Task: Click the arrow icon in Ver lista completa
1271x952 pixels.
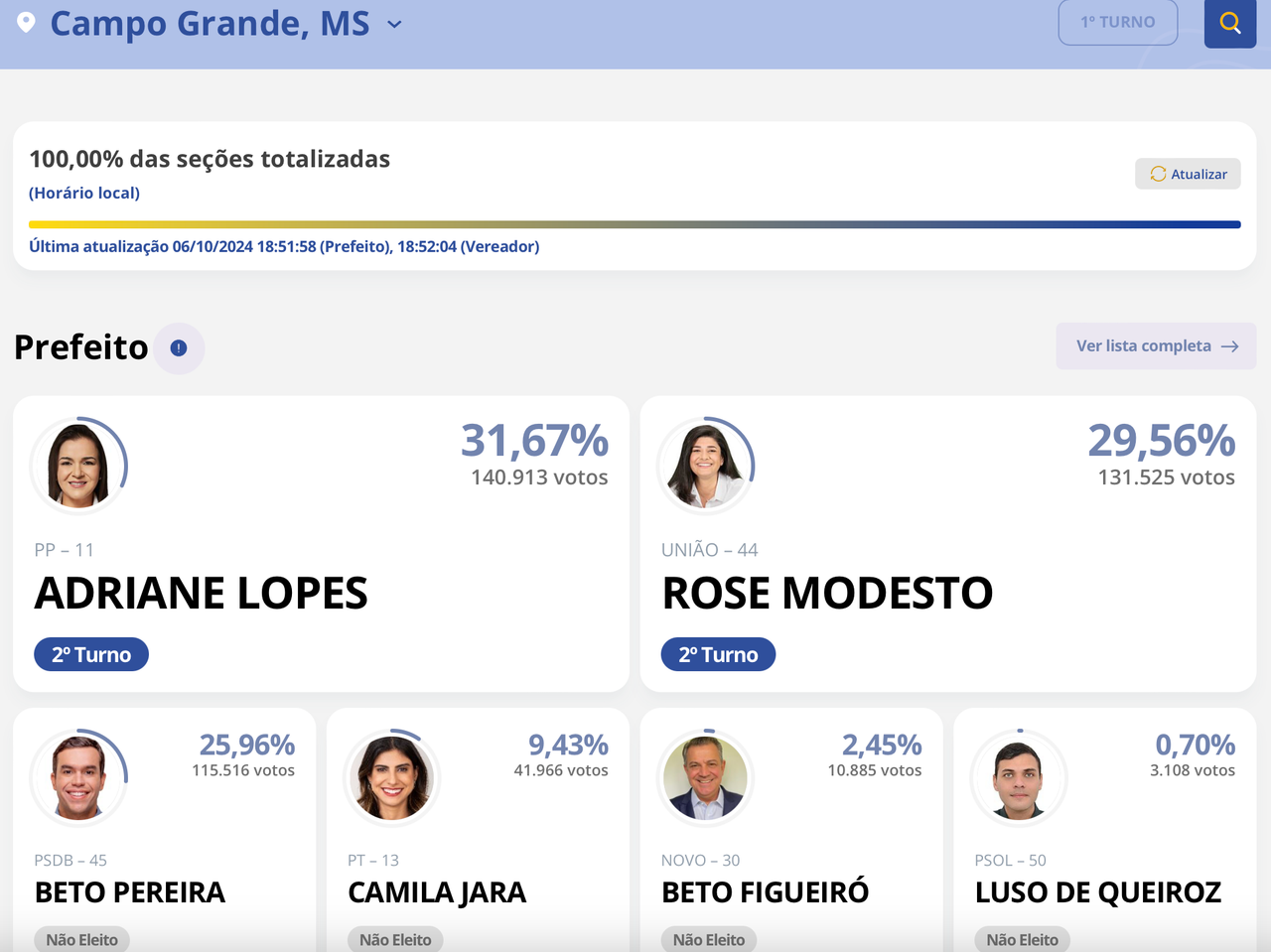Action: pos(1230,346)
